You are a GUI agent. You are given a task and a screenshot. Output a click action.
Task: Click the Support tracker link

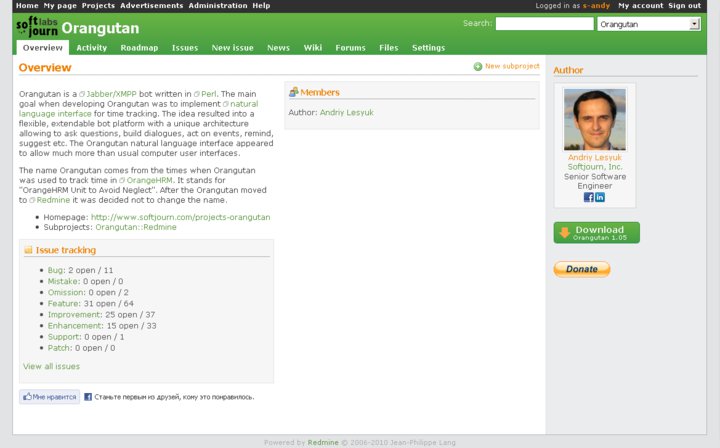65,336
